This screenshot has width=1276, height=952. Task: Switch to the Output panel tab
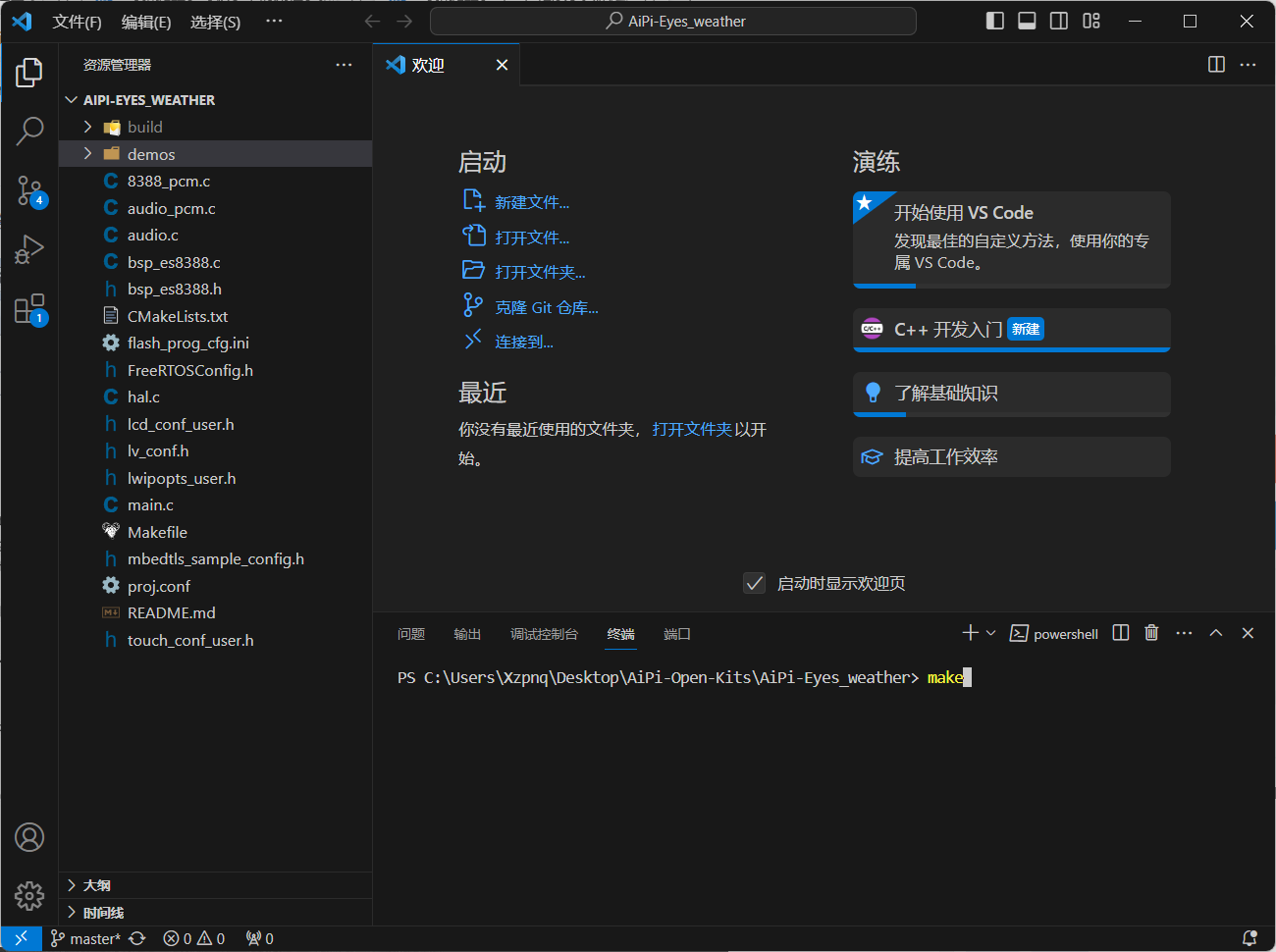467,634
